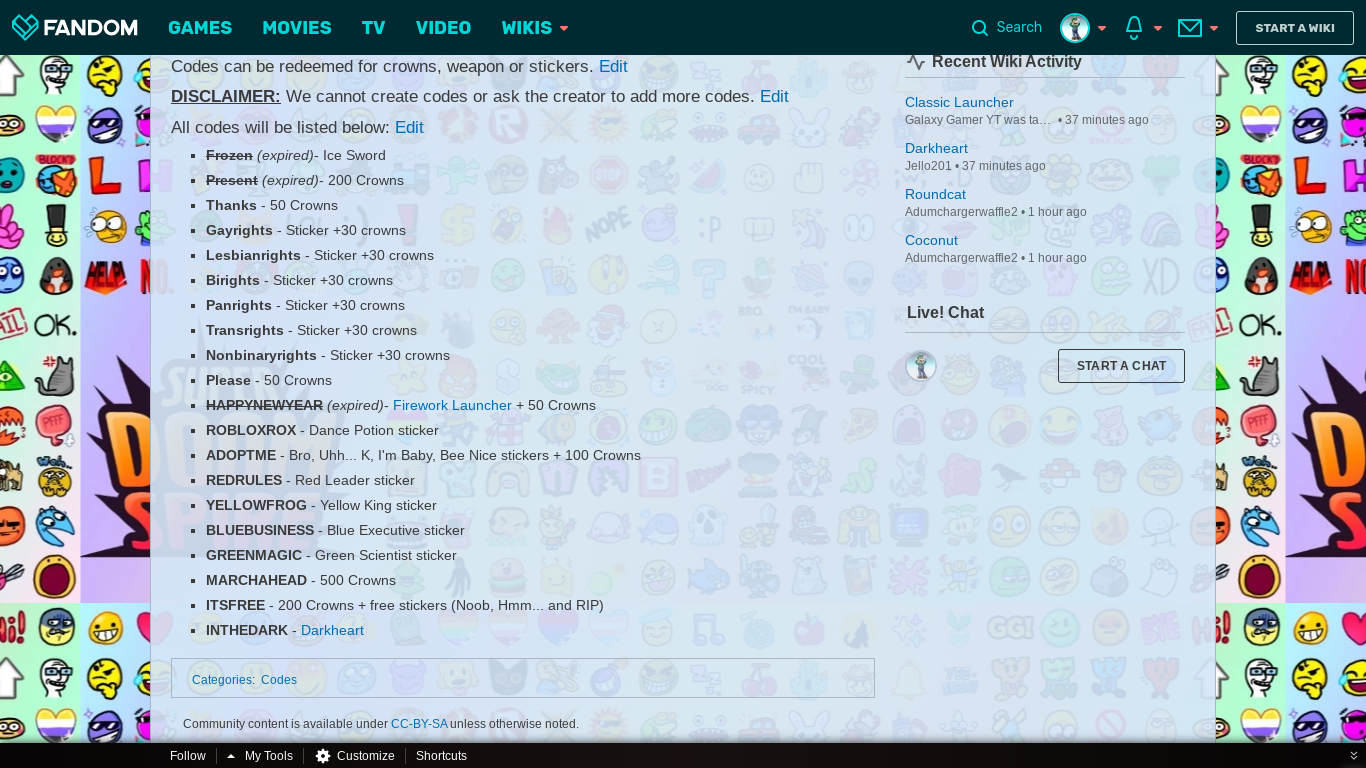Click the GREENMAGIC code text
The width and height of the screenshot is (1366, 768).
tap(254, 556)
